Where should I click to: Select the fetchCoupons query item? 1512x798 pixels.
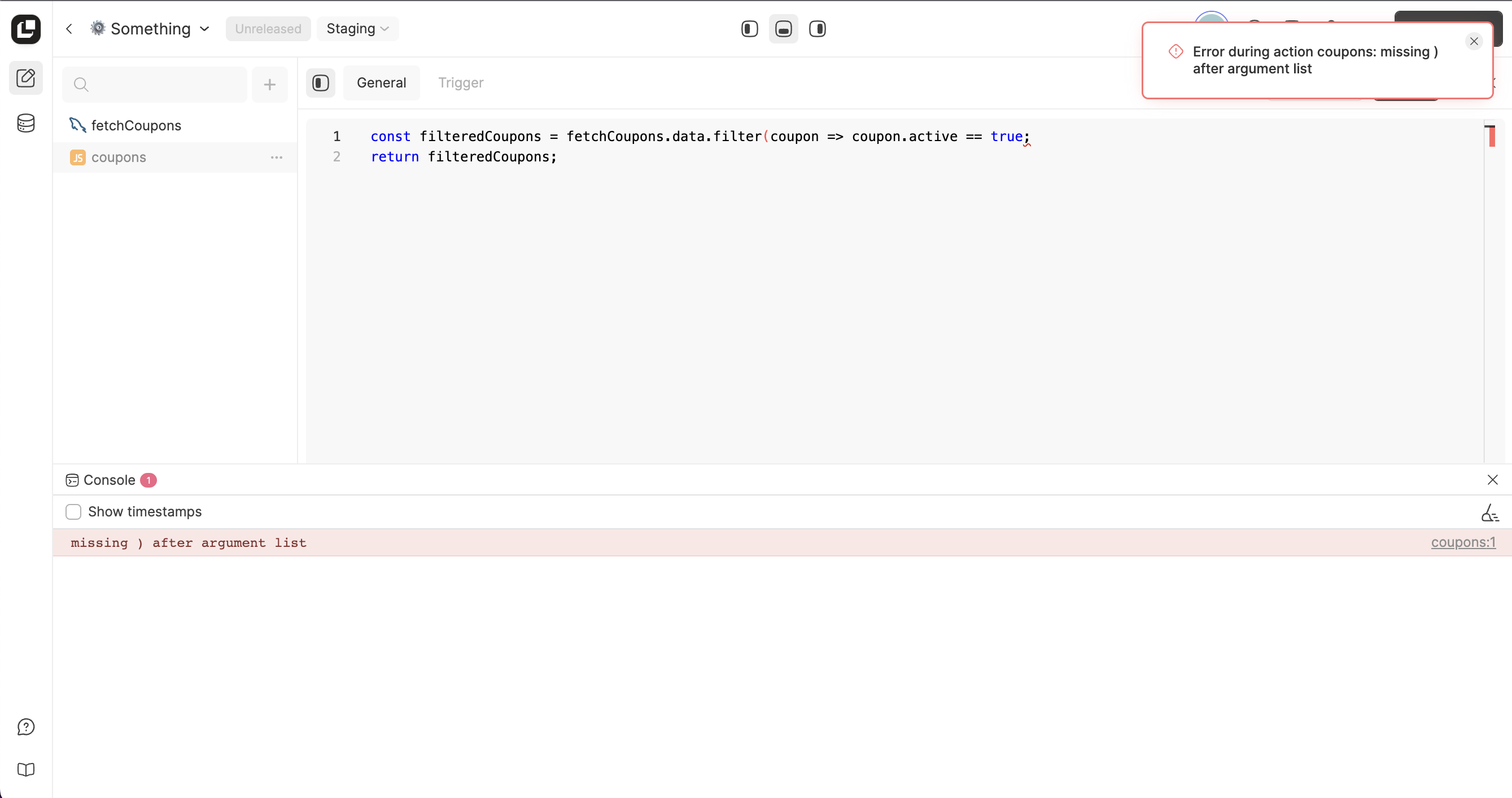(136, 125)
